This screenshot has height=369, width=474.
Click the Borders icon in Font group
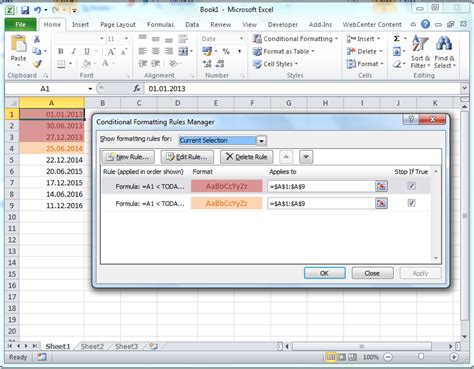click(61, 64)
